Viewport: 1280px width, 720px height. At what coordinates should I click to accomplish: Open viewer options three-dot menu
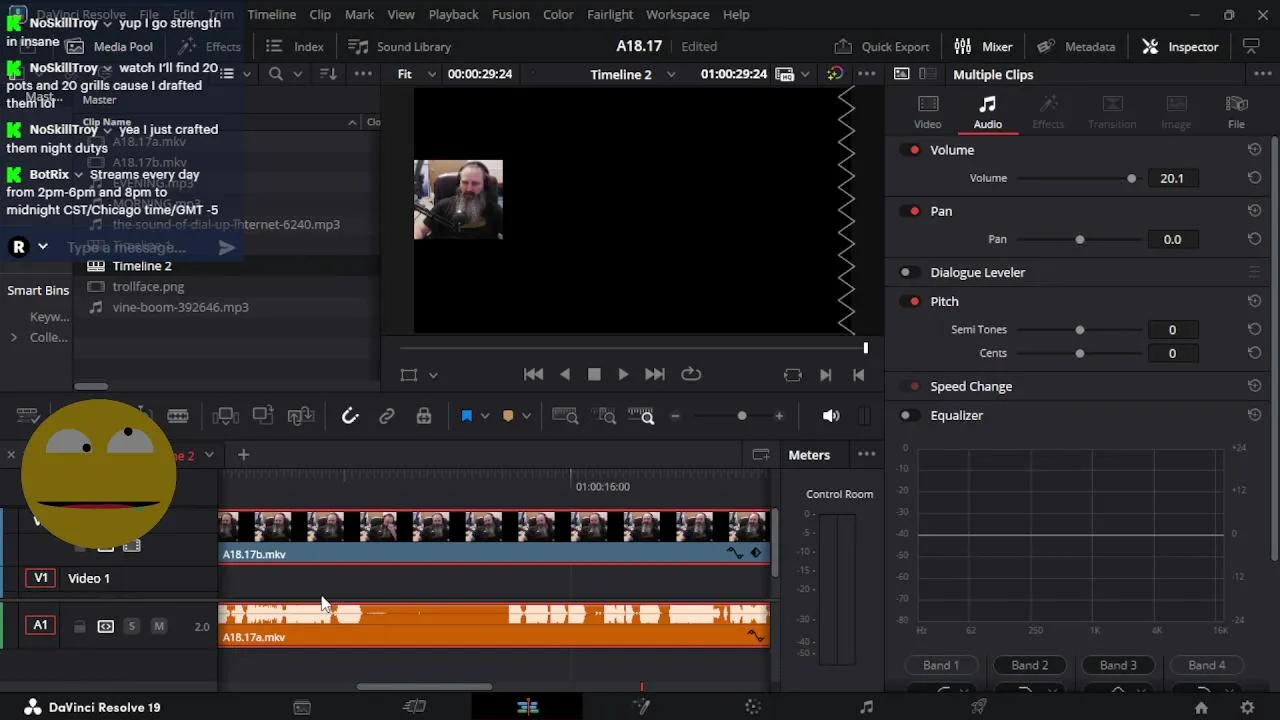pos(867,74)
